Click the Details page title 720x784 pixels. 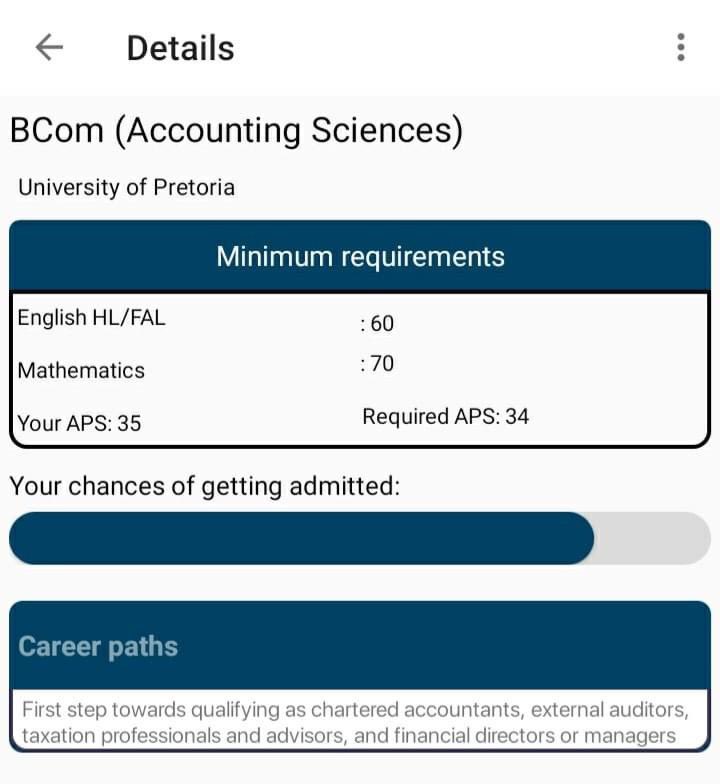tap(180, 48)
